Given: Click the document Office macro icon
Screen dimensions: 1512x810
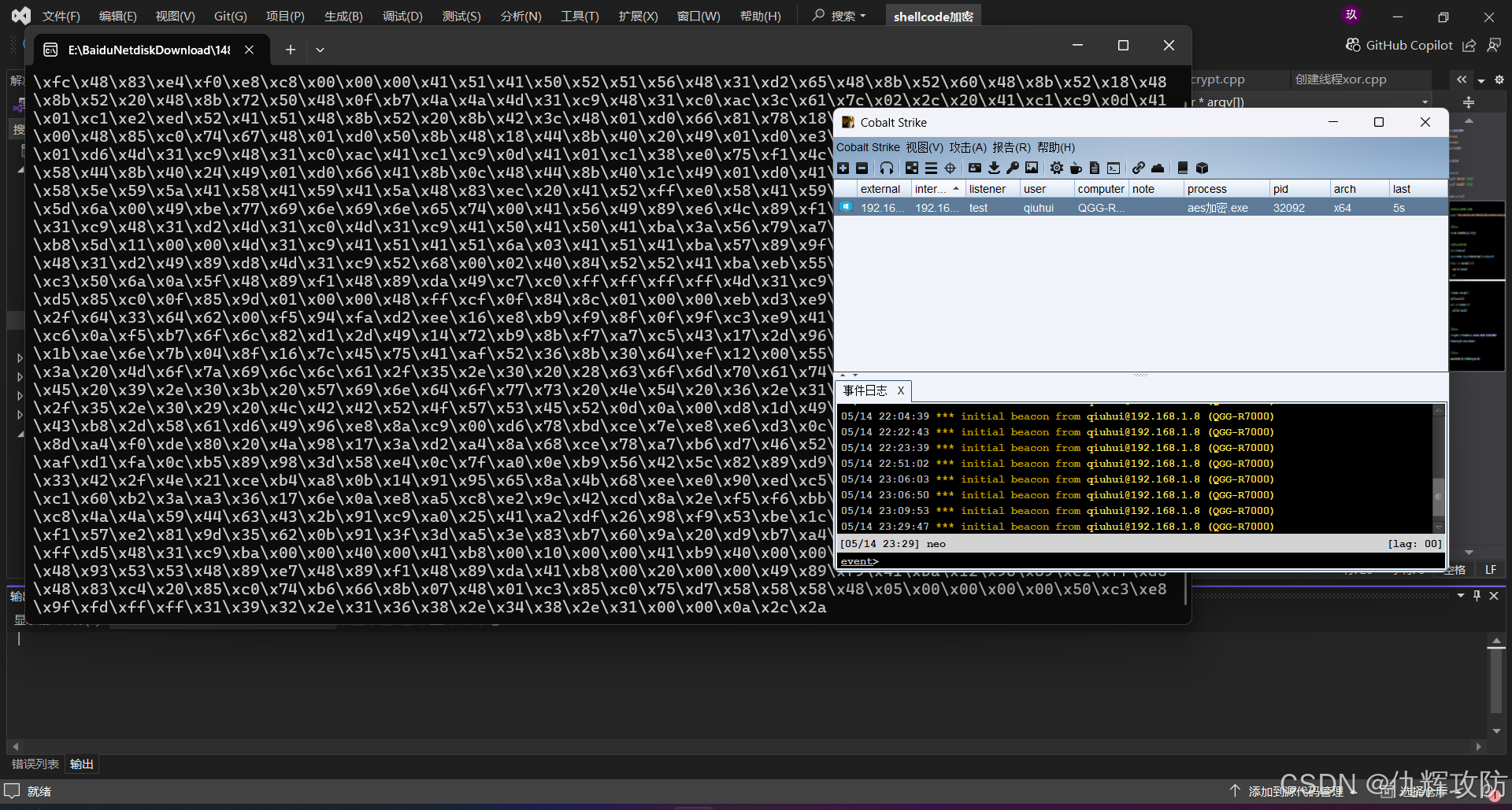Looking at the screenshot, I should point(1095,168).
